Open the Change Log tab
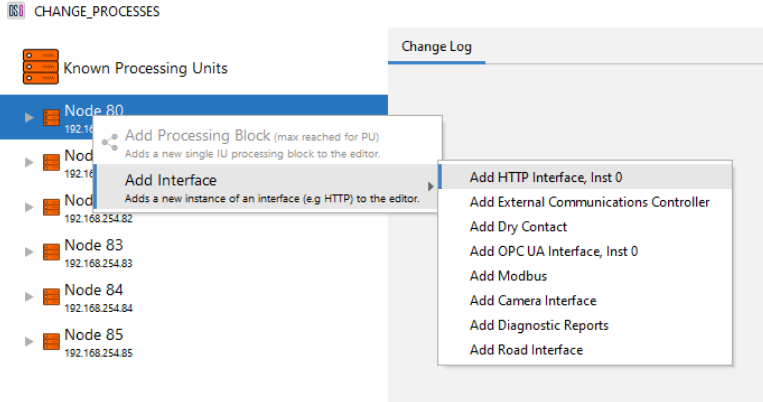763x402 pixels. click(436, 46)
